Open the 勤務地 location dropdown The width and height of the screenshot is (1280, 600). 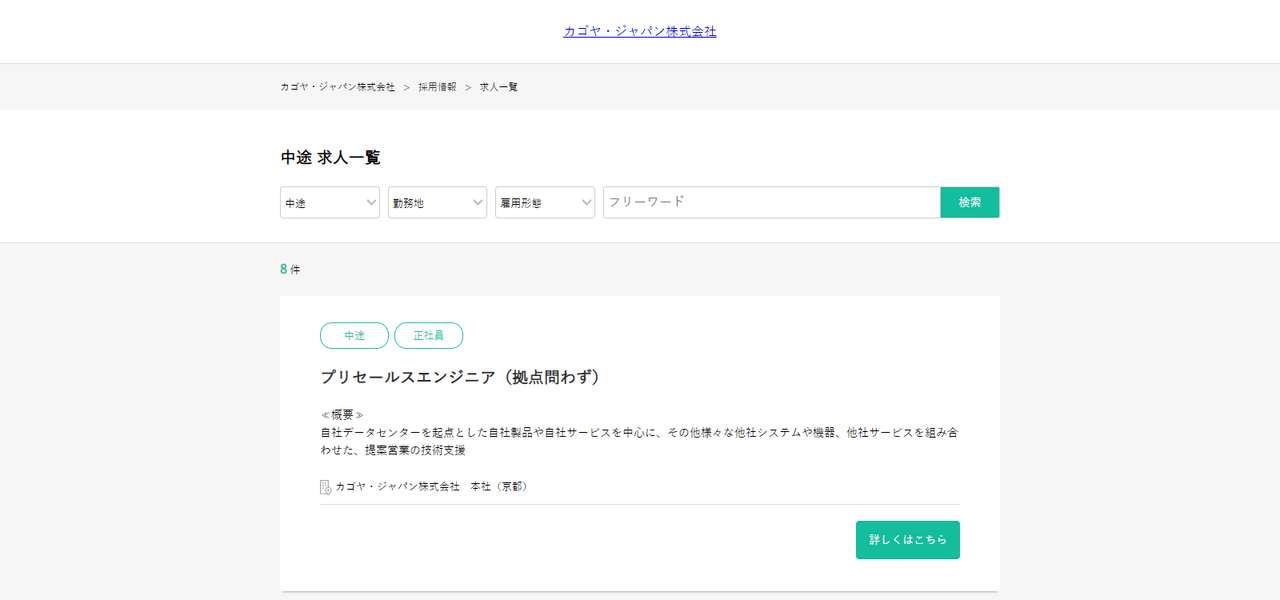pos(437,202)
